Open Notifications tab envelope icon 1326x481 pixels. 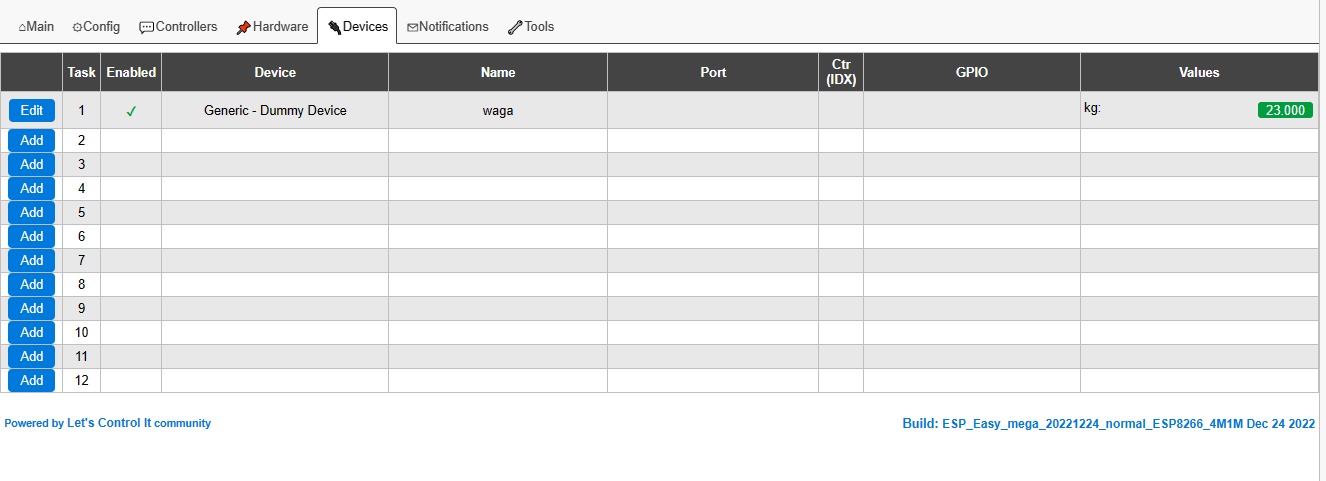(412, 27)
